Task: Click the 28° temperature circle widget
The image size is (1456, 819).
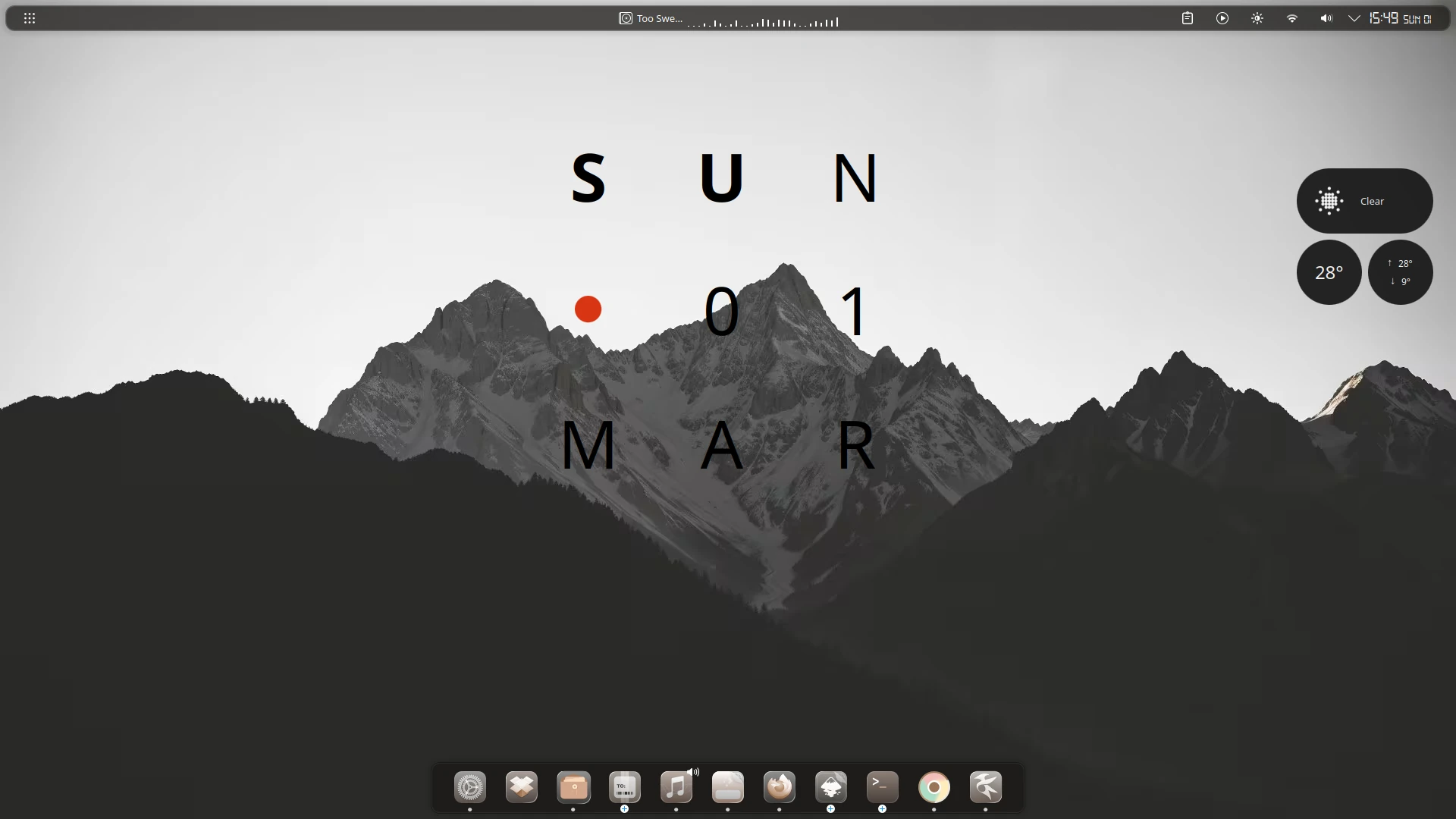Action: [x=1329, y=271]
